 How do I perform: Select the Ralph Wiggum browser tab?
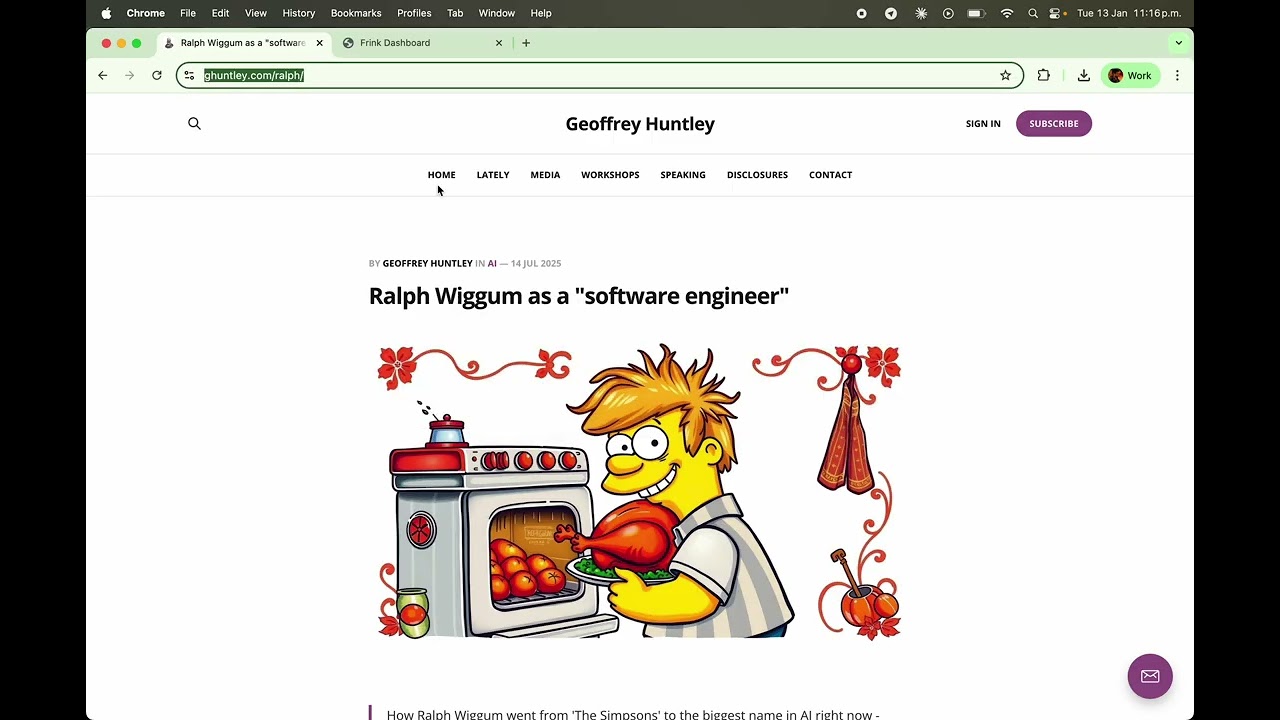pos(244,43)
